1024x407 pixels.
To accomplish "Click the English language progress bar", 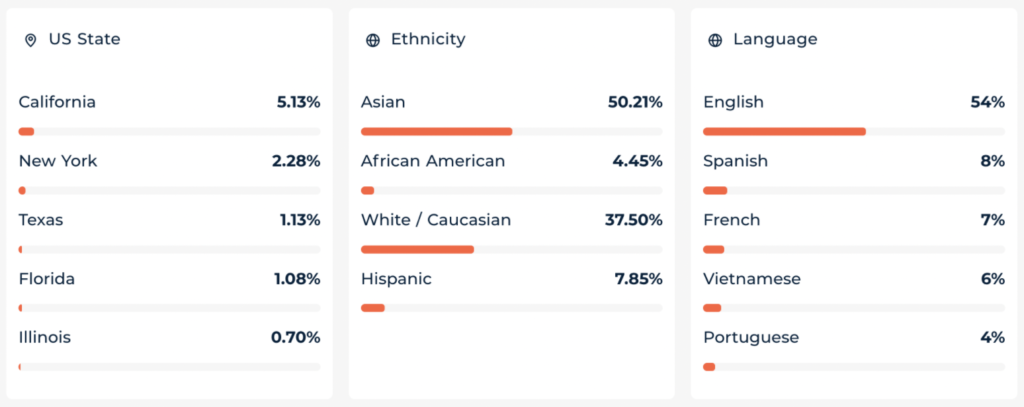I will point(853,131).
